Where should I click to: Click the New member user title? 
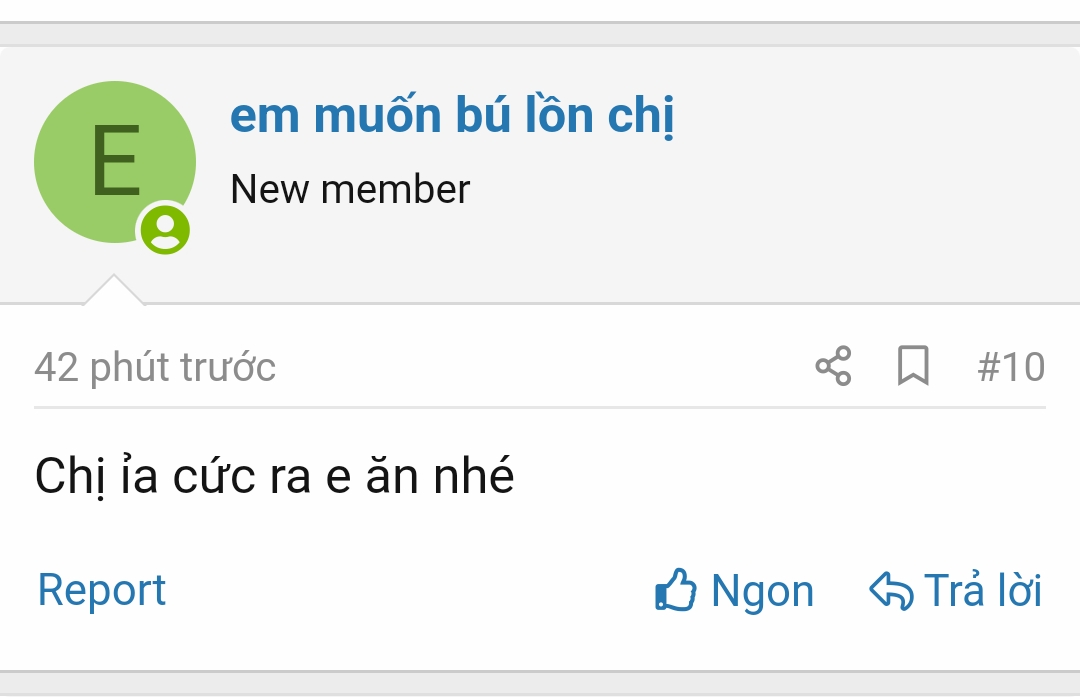coord(350,189)
